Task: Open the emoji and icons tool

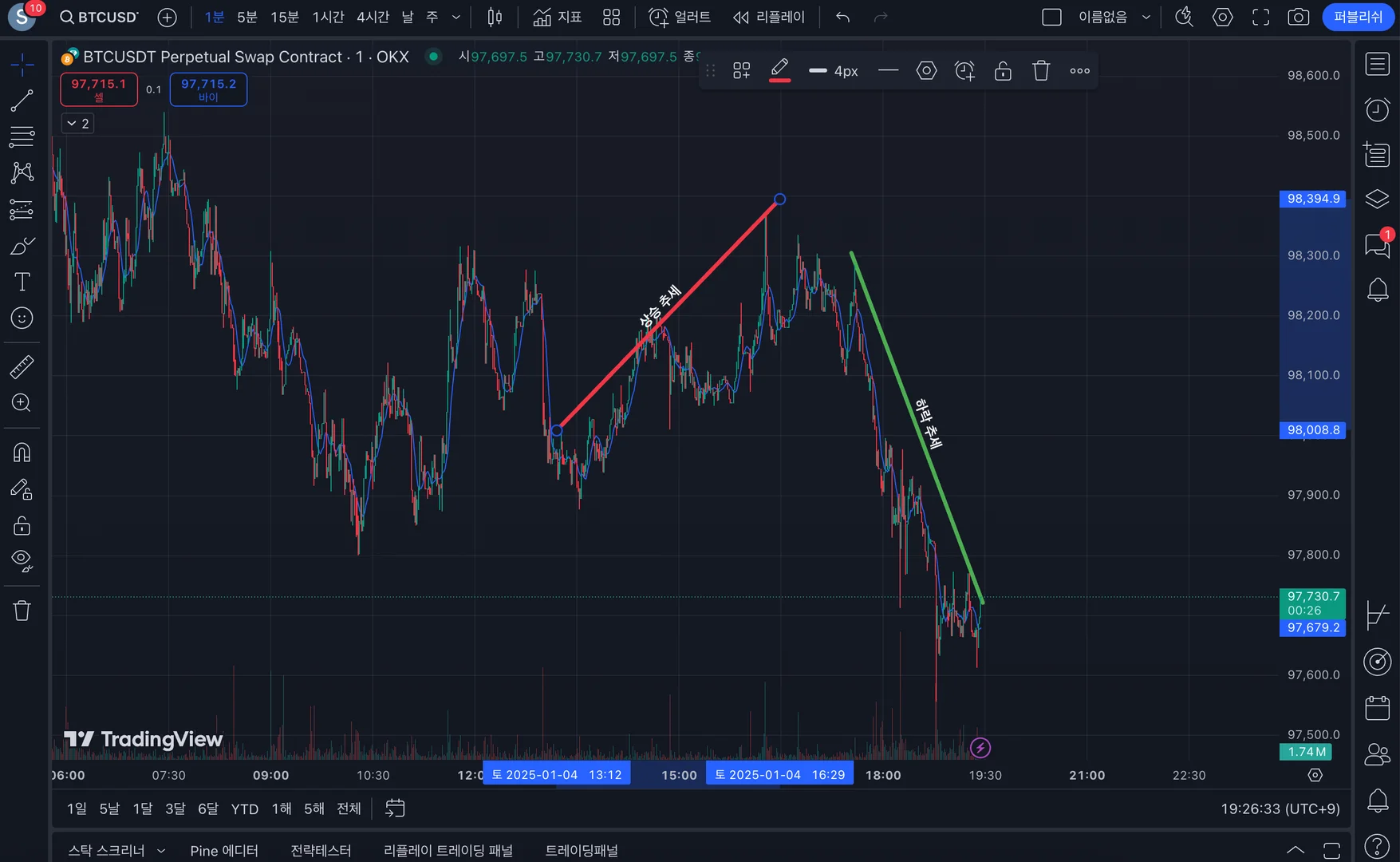Action: click(x=22, y=318)
